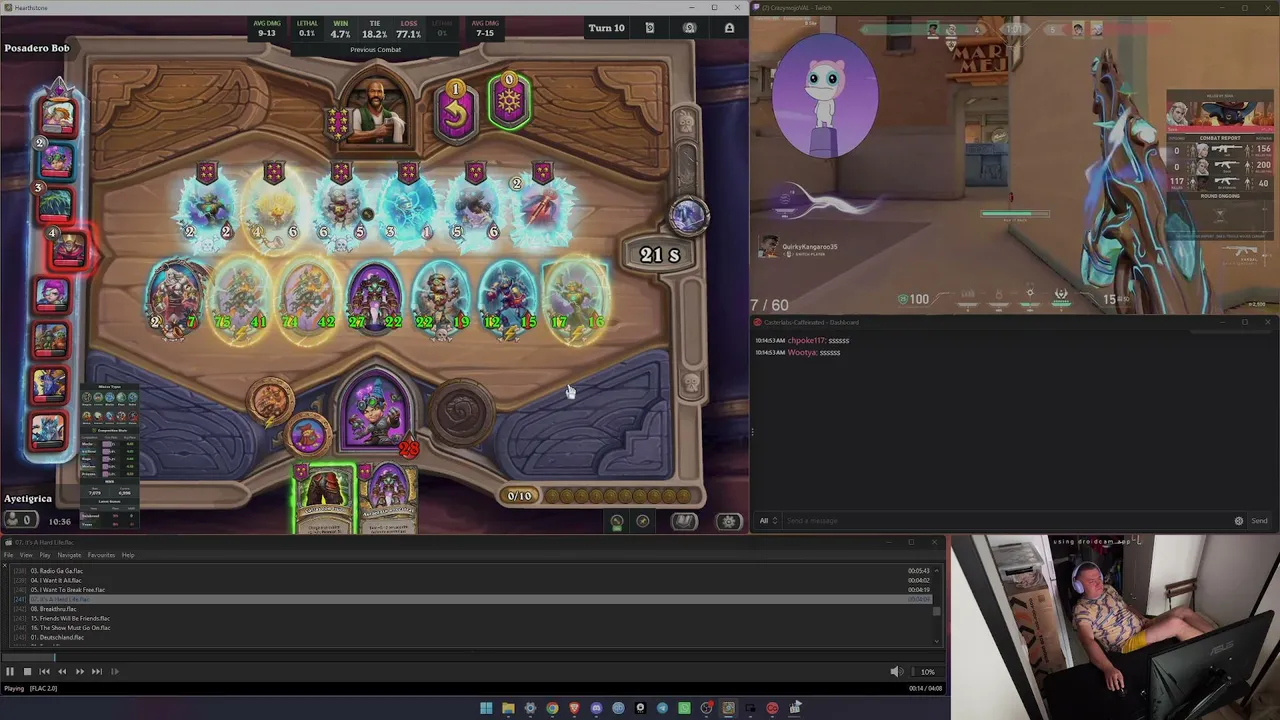Click the leaderboard portrait marked 3

55,204
